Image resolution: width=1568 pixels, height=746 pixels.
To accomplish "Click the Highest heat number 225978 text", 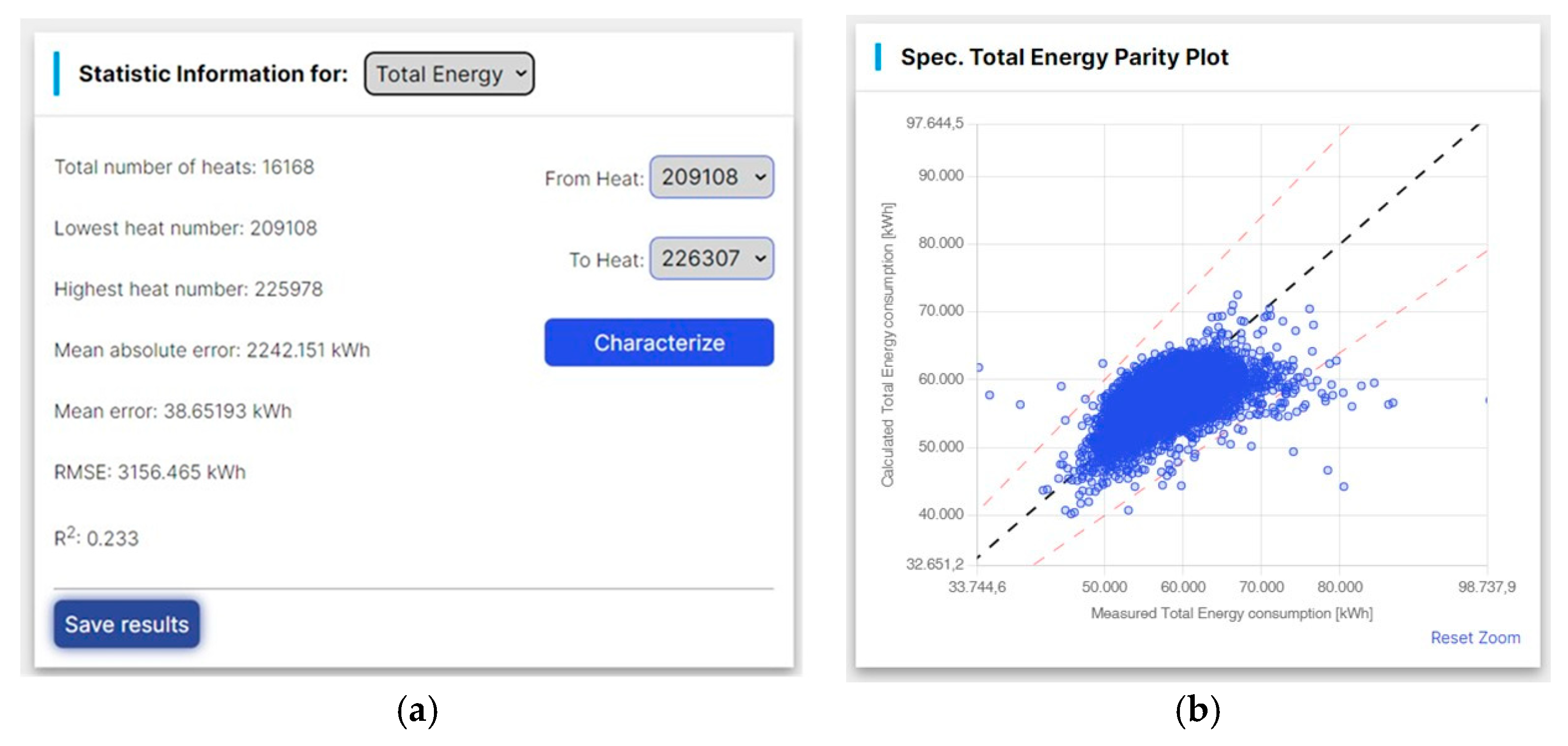I will click(188, 289).
